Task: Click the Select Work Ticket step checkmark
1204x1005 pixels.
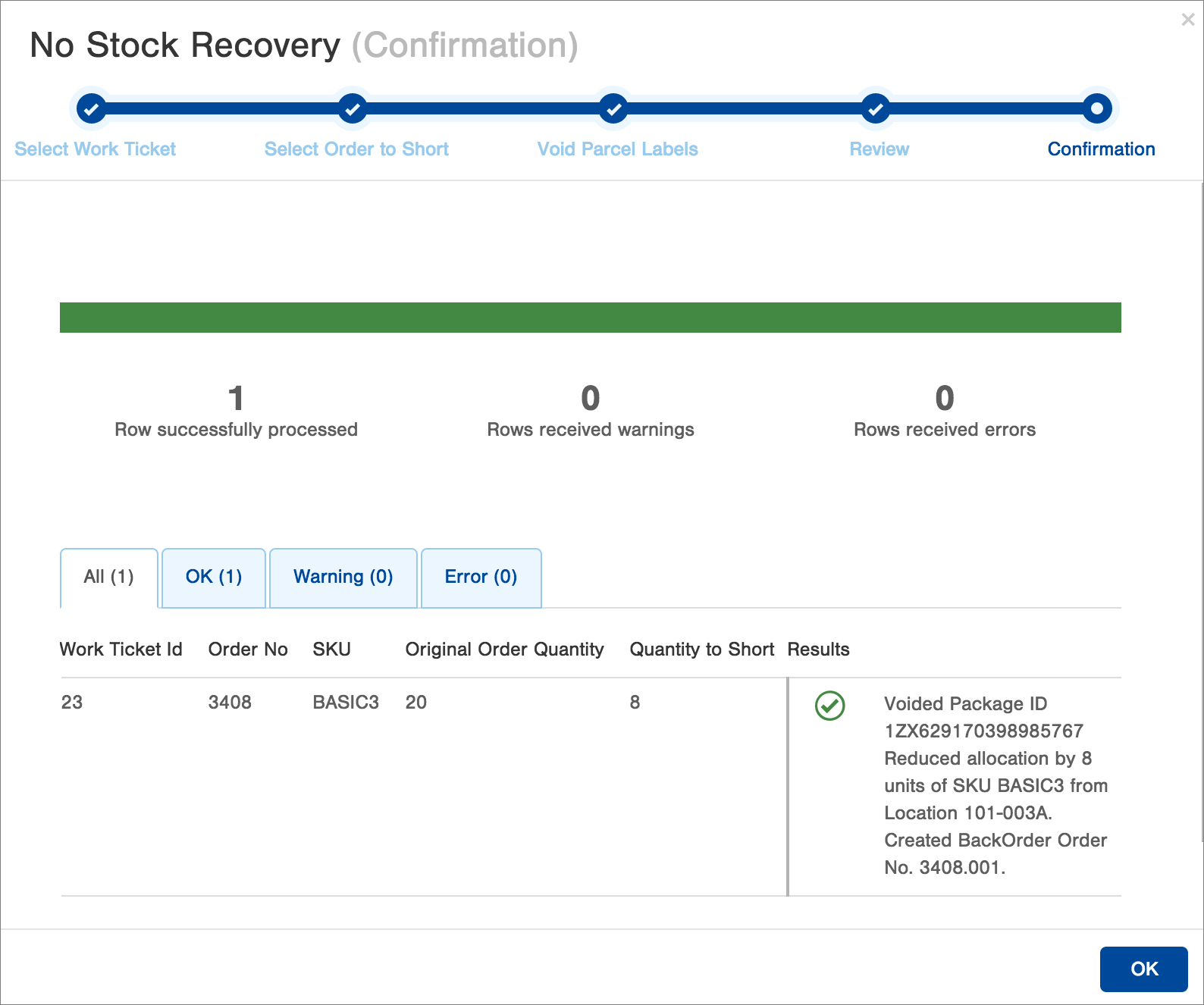Action: [92, 109]
